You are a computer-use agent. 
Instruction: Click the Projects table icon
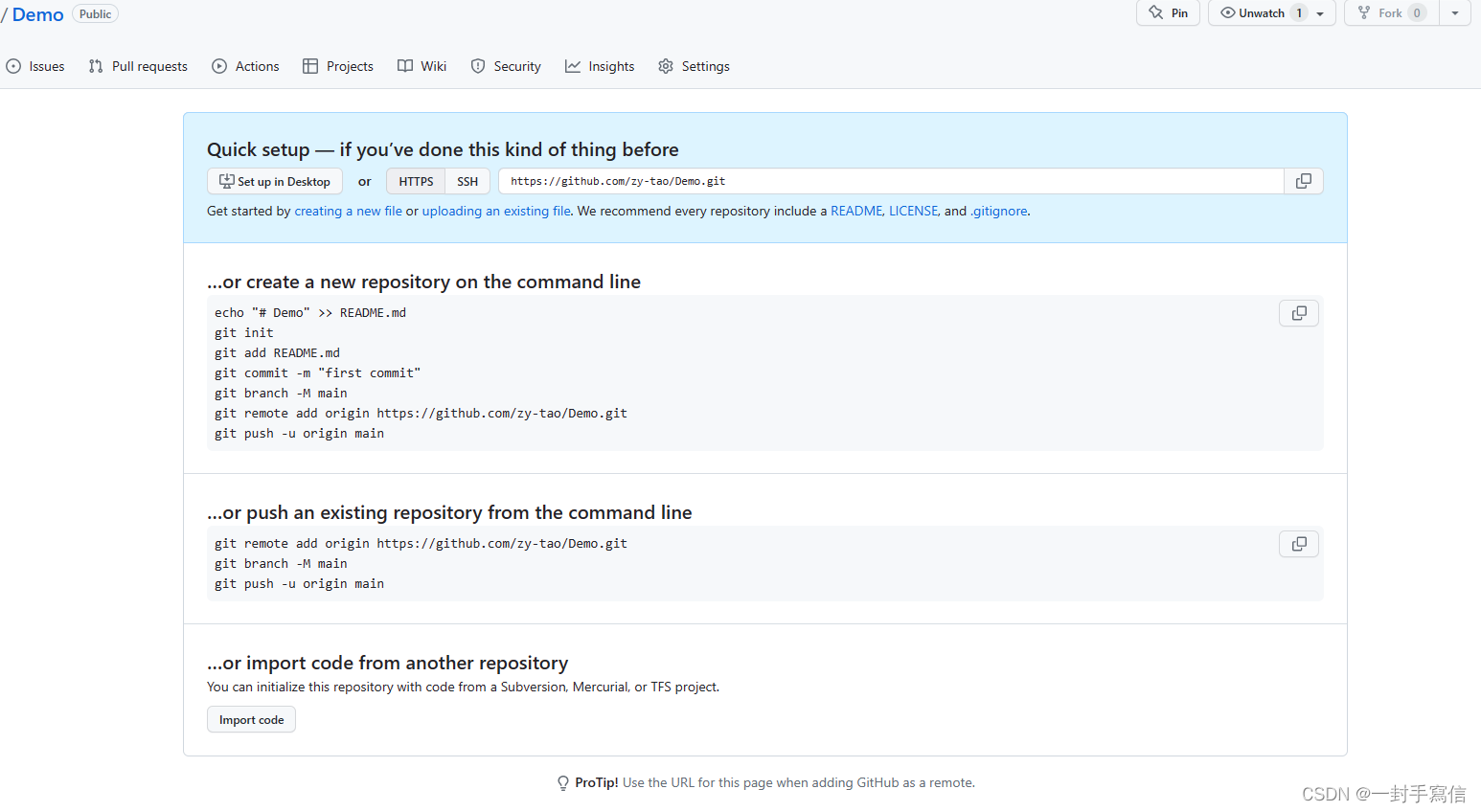[310, 66]
